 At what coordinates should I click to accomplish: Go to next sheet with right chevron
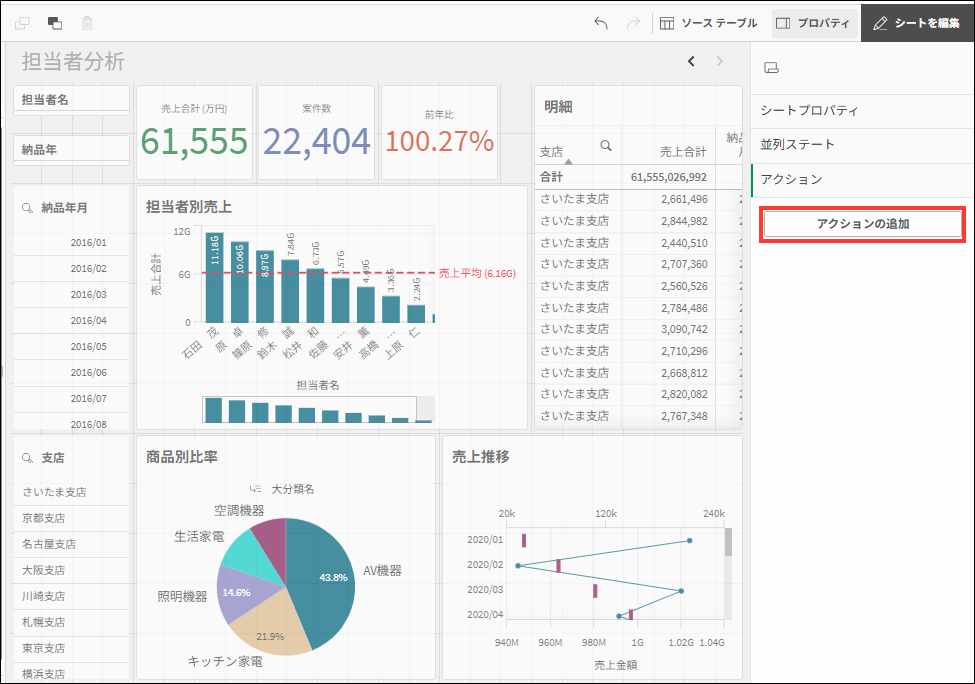[719, 62]
